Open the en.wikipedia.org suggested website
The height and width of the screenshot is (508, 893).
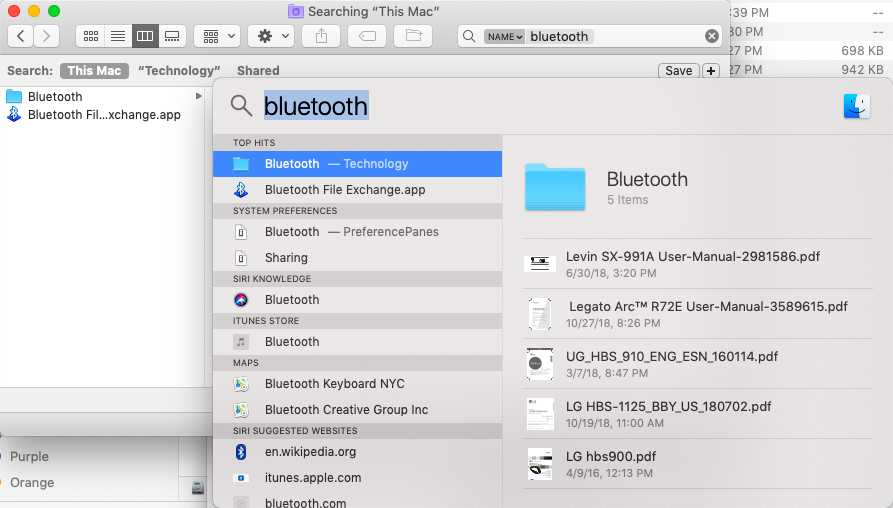coord(358,452)
